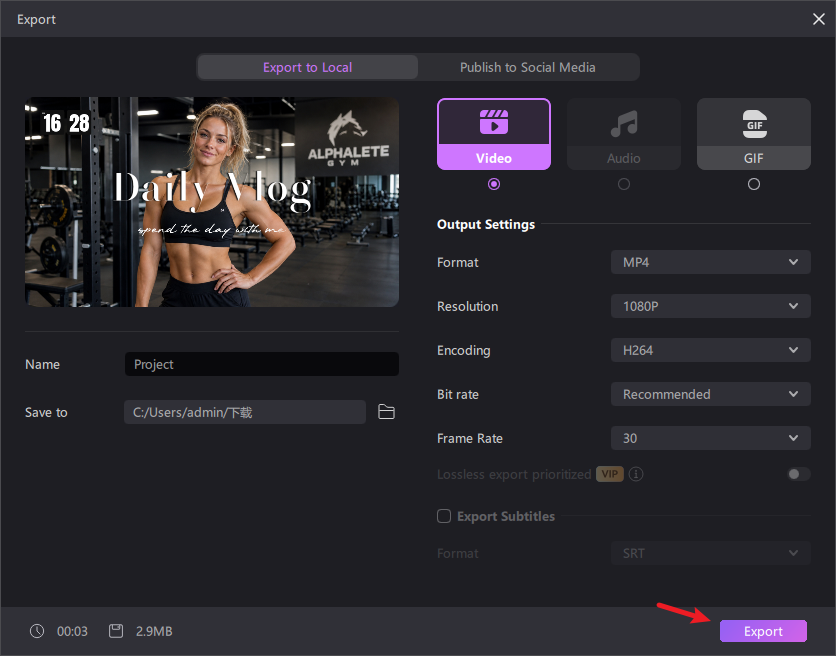Choose the Audio radio button
The image size is (836, 656).
[624, 184]
